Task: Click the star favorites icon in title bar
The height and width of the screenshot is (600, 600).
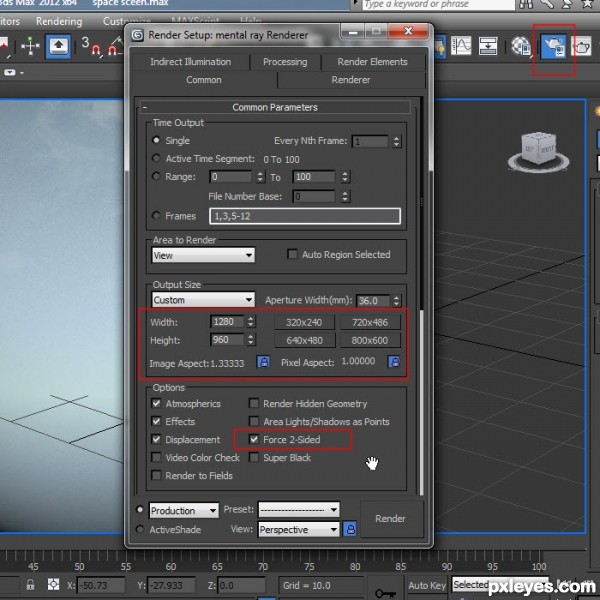Action: tap(587, 4)
